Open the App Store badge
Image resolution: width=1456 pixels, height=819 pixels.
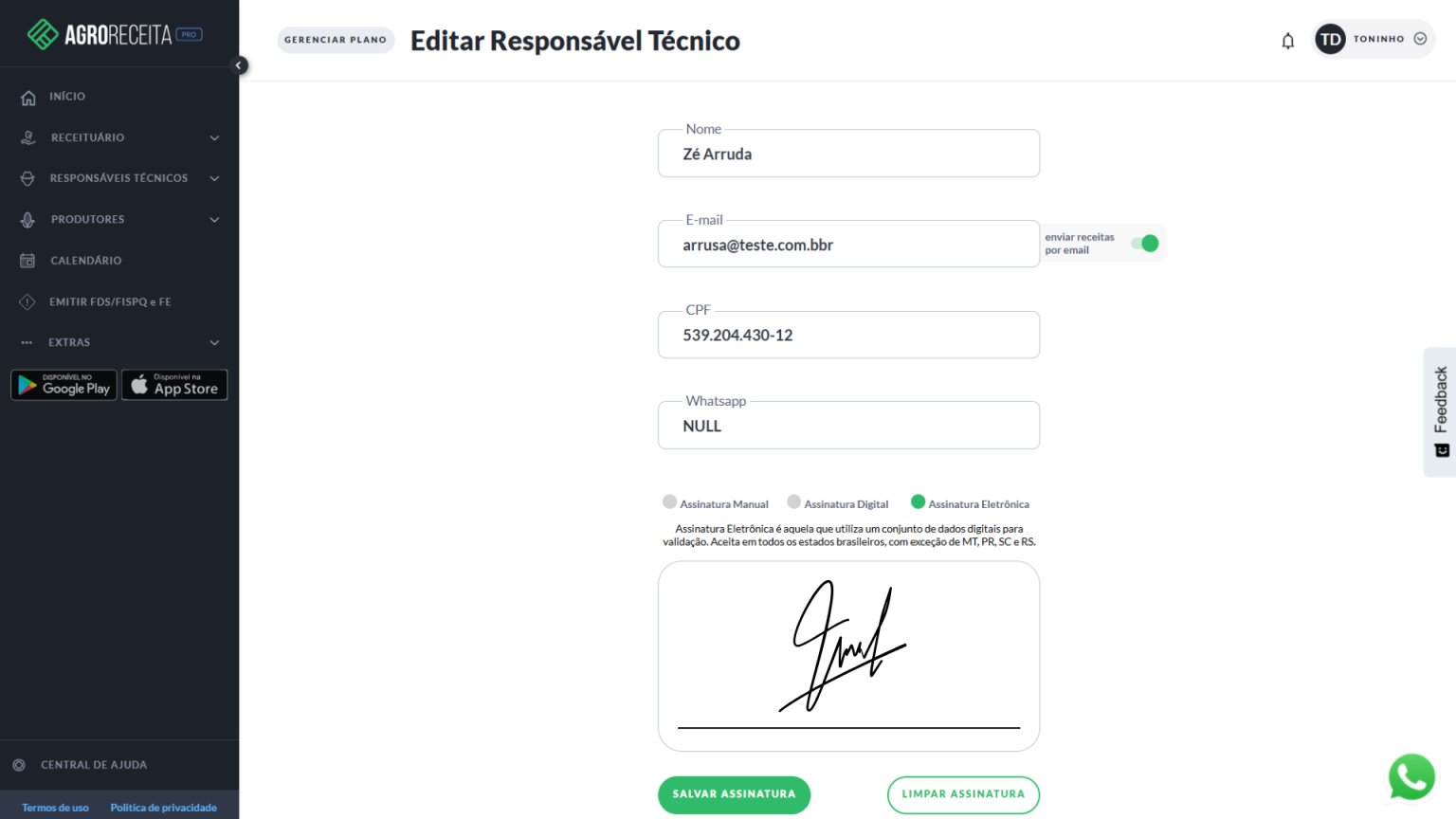[x=174, y=385]
